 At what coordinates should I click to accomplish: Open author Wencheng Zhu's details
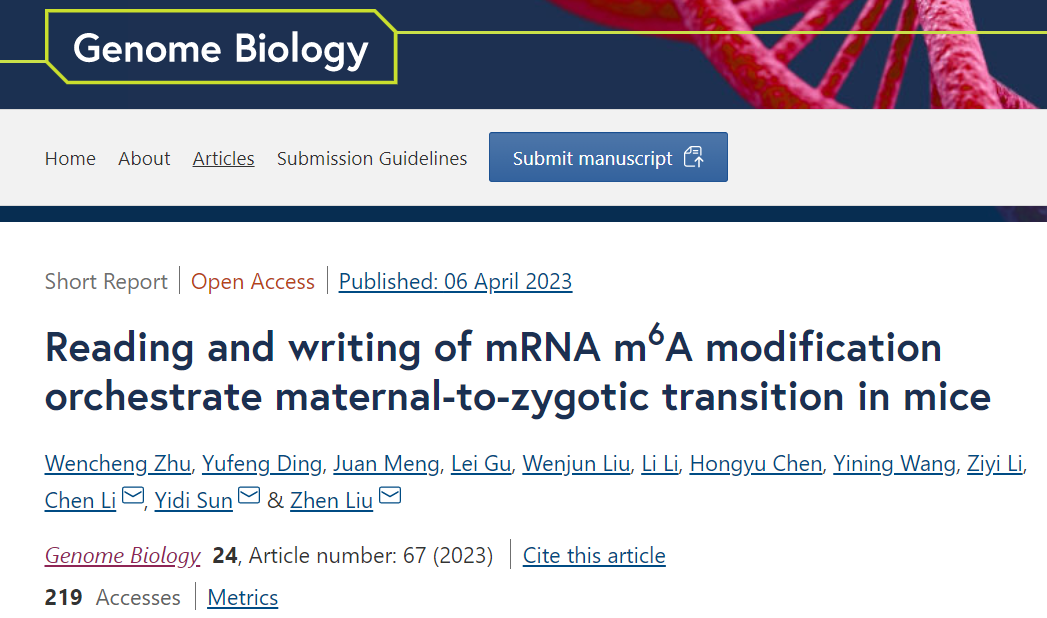[x=118, y=463]
